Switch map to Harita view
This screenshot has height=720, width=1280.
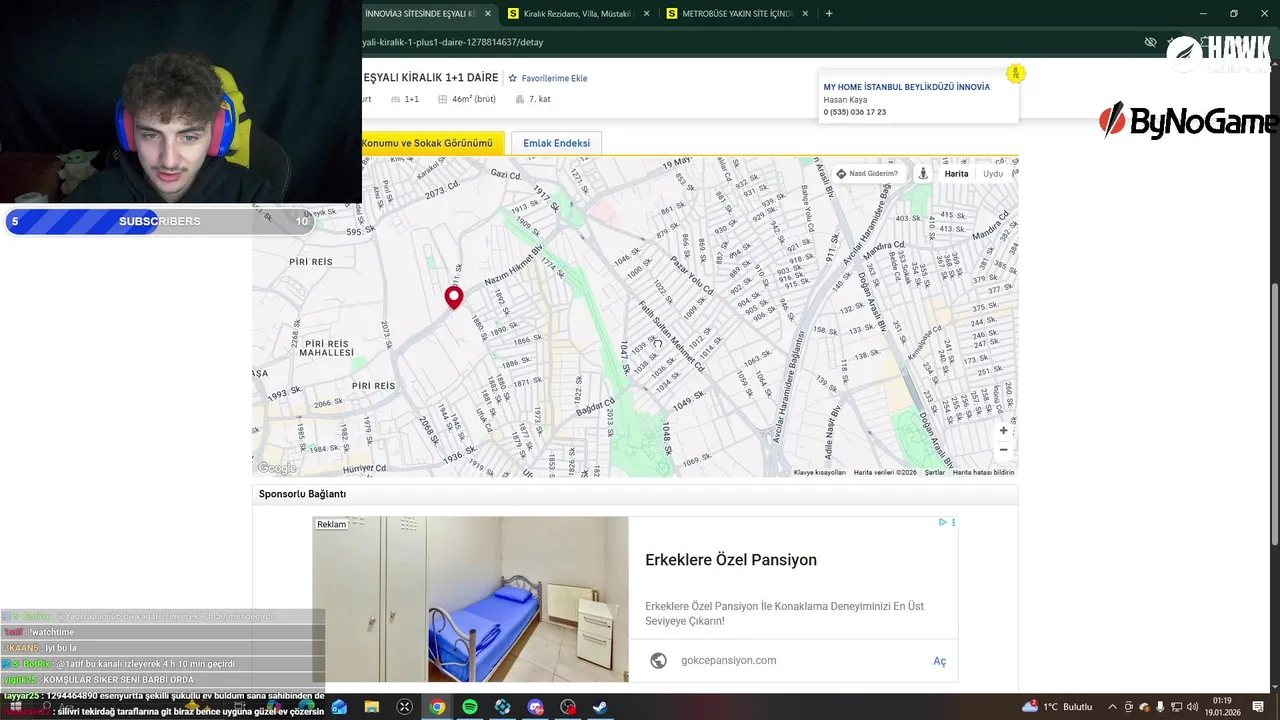tap(957, 174)
